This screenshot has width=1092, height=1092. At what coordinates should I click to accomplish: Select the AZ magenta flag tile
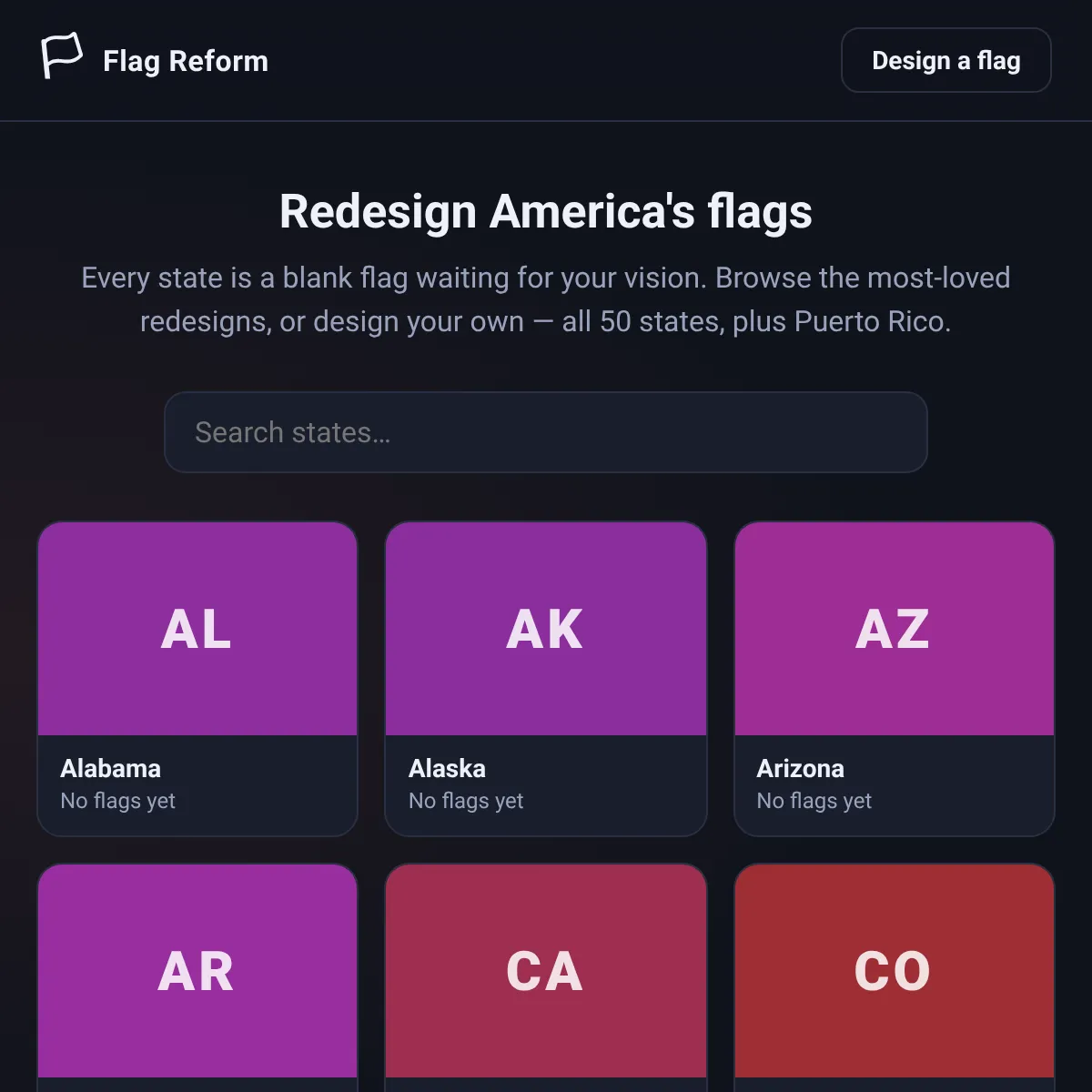click(x=895, y=629)
